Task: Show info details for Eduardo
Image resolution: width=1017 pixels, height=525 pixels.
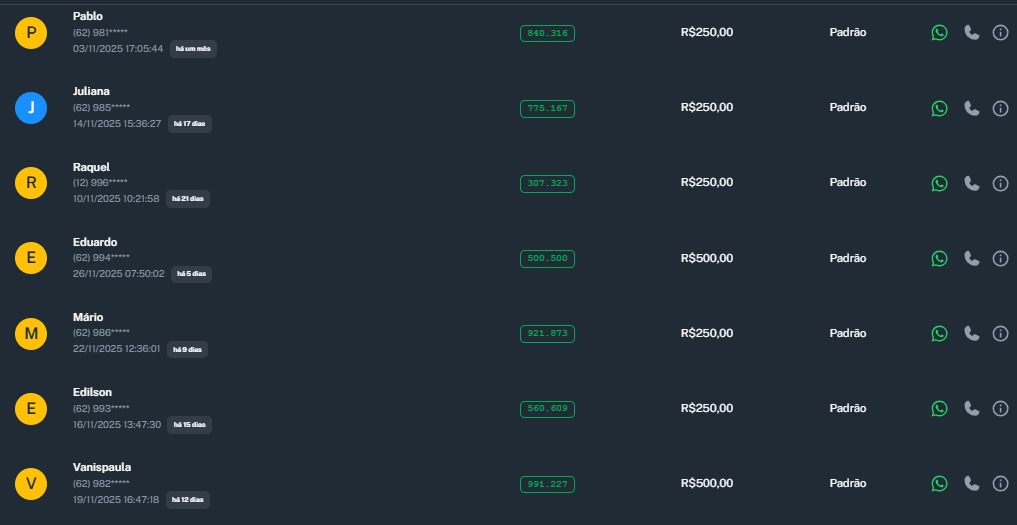Action: [1000, 258]
